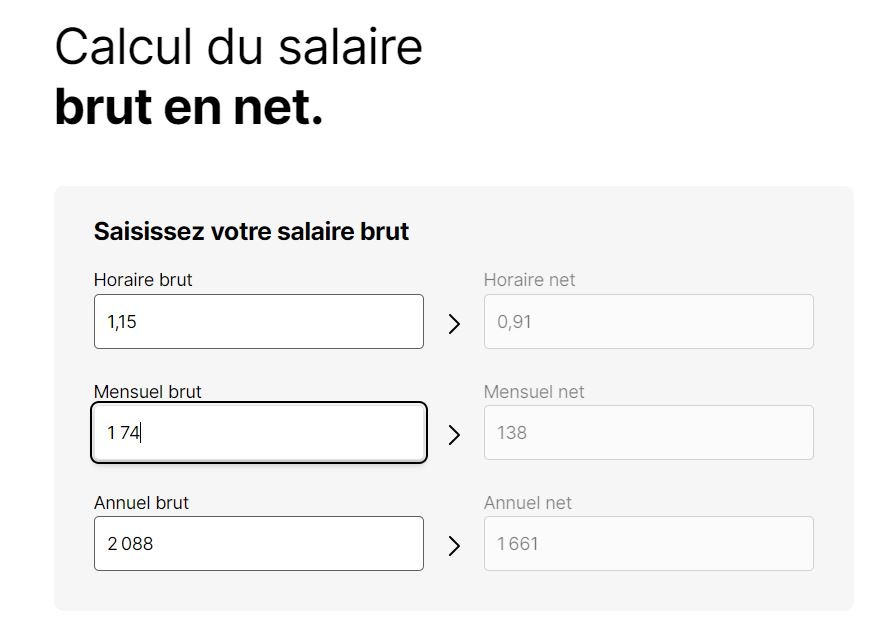Image resolution: width=874 pixels, height=643 pixels.
Task: Click the chevron arrow next to Horaire brut
Action: (x=455, y=322)
